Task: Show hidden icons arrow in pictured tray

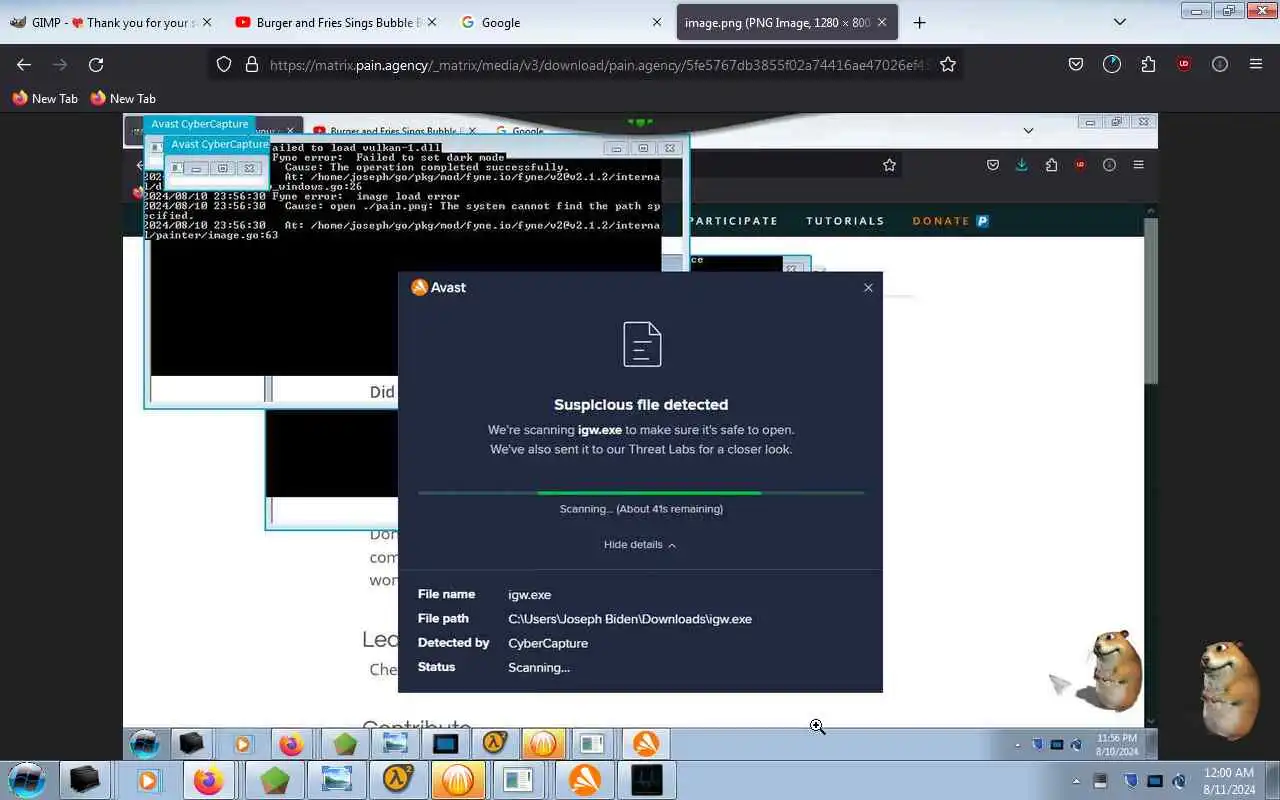Action: point(1018,745)
